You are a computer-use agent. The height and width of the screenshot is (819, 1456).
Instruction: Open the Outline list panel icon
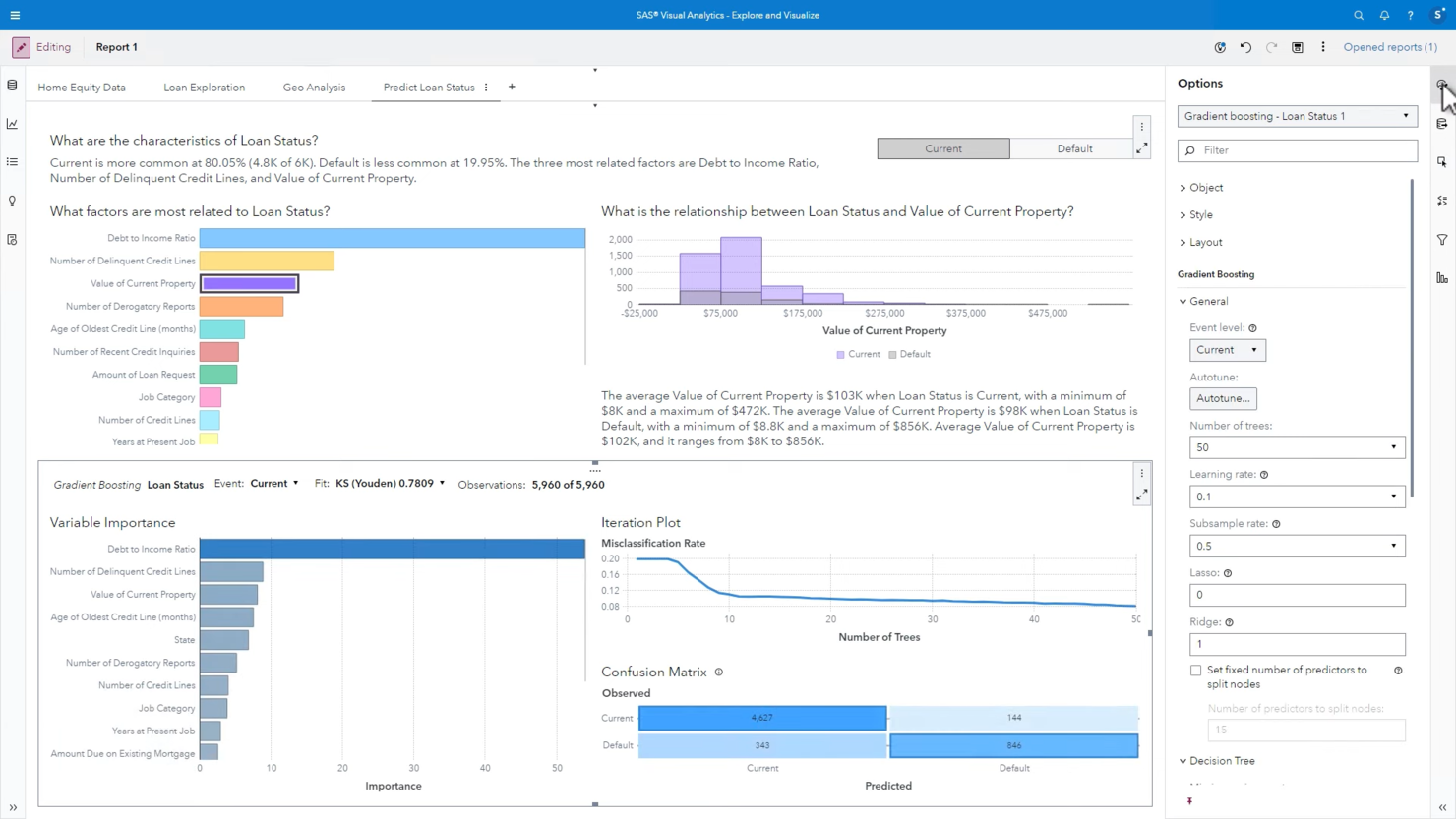[x=12, y=161]
